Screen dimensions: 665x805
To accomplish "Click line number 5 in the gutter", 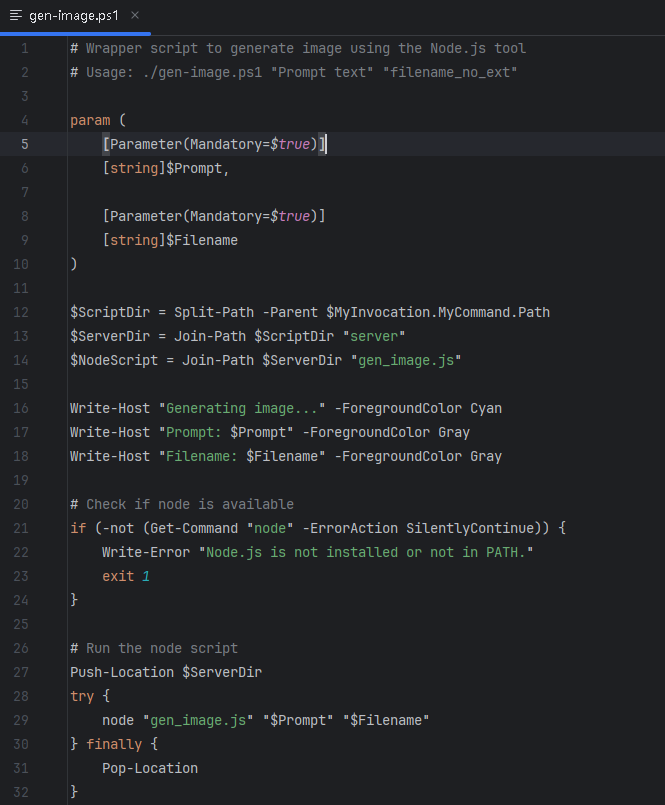I will point(25,144).
